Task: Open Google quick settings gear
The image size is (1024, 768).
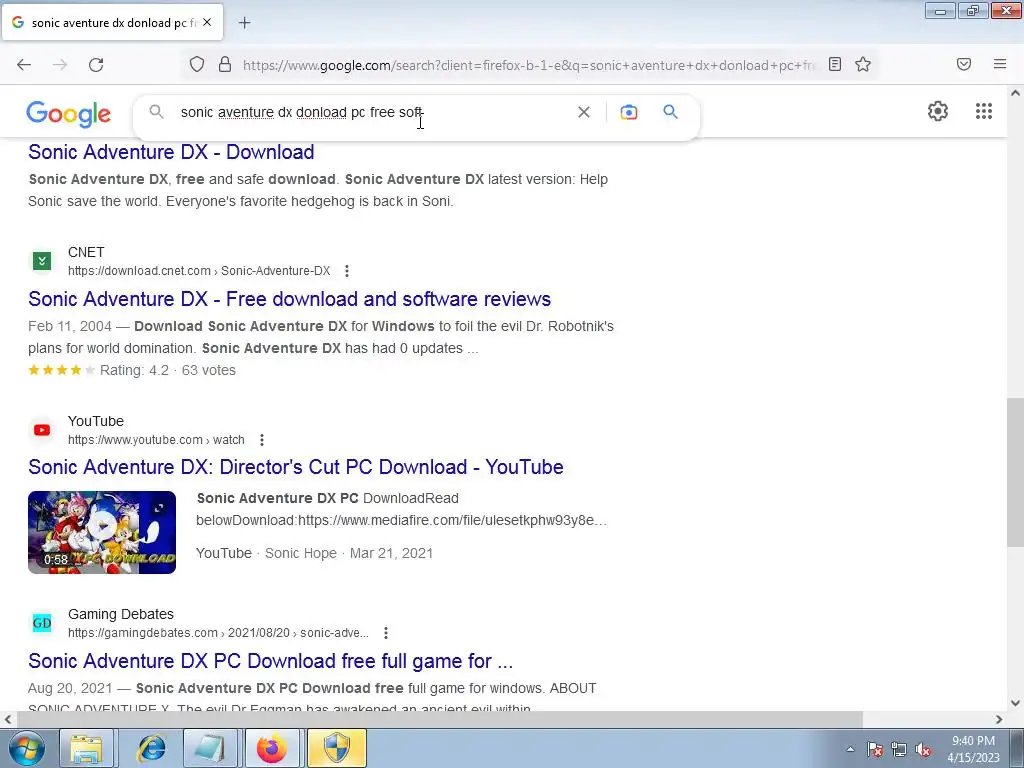Action: pos(938,111)
